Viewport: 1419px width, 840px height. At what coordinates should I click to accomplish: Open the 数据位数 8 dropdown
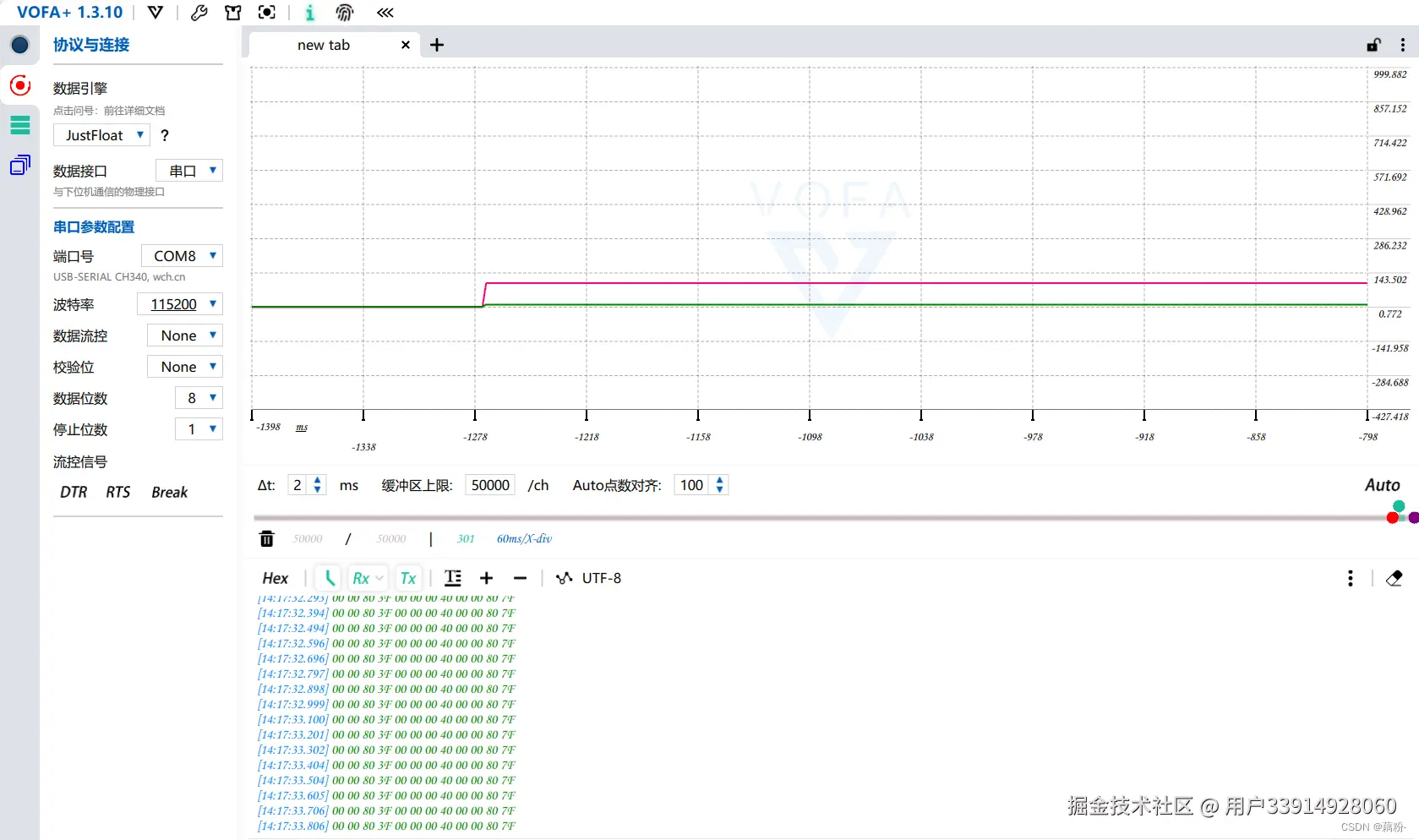(x=199, y=398)
